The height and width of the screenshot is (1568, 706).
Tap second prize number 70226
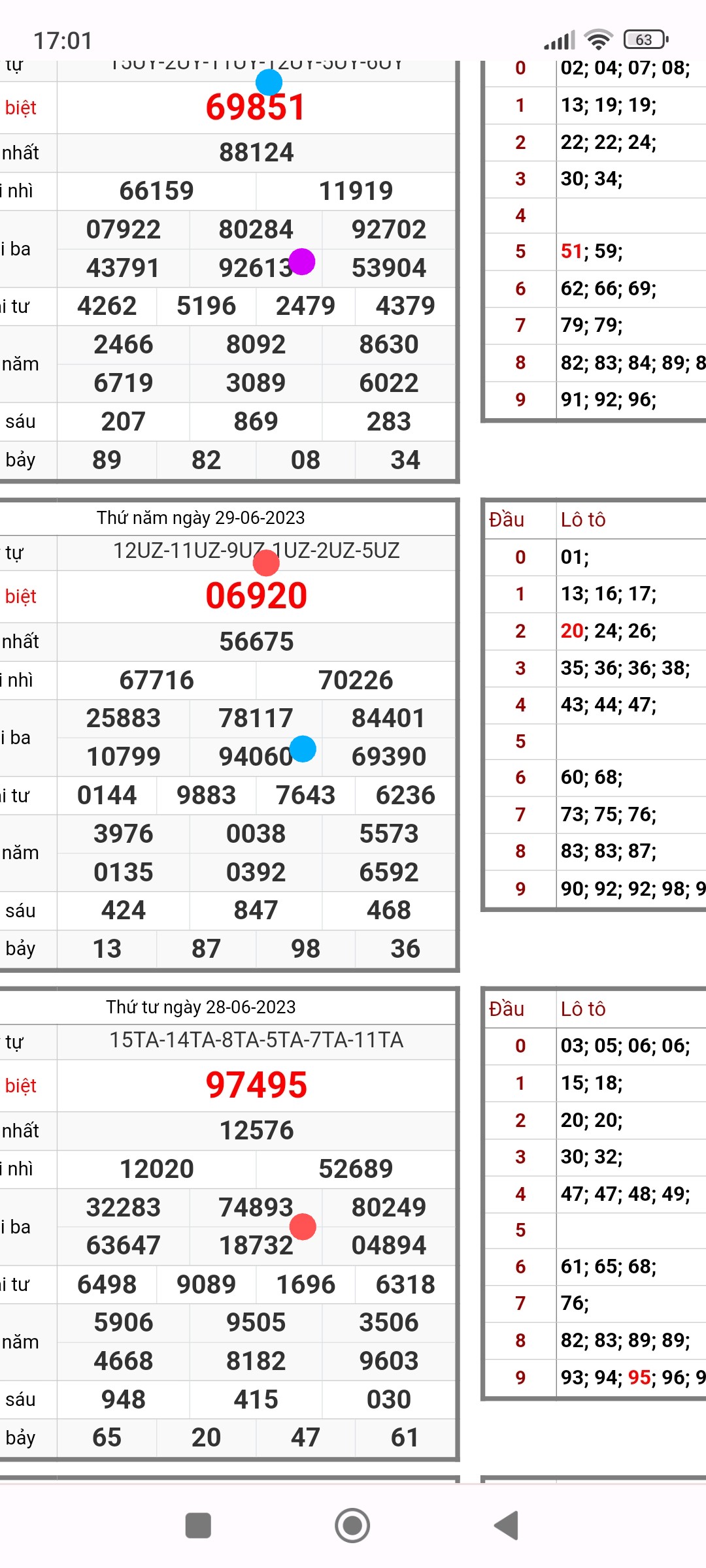coord(356,681)
